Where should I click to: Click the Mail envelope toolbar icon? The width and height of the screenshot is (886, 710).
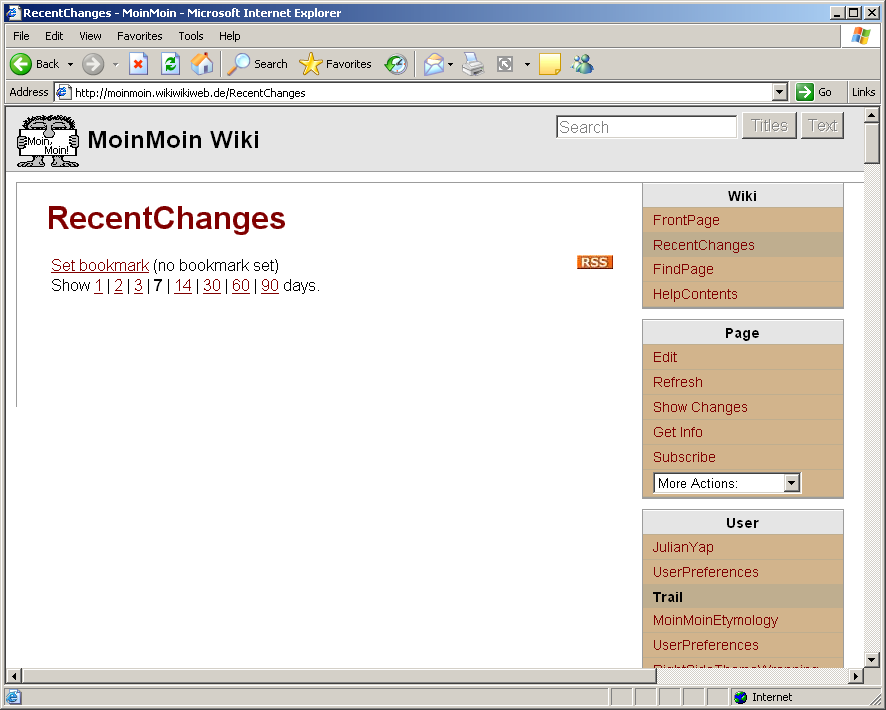(433, 64)
